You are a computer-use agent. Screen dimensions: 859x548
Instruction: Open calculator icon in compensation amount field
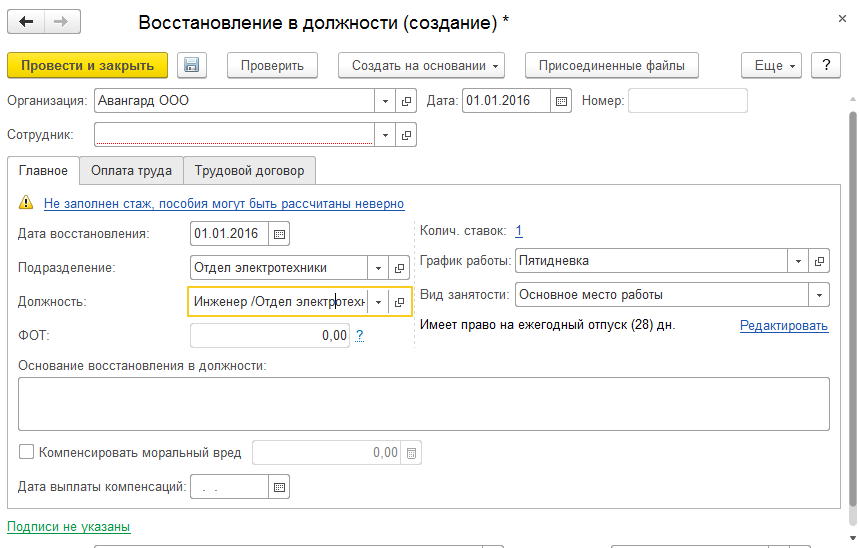[x=412, y=453]
